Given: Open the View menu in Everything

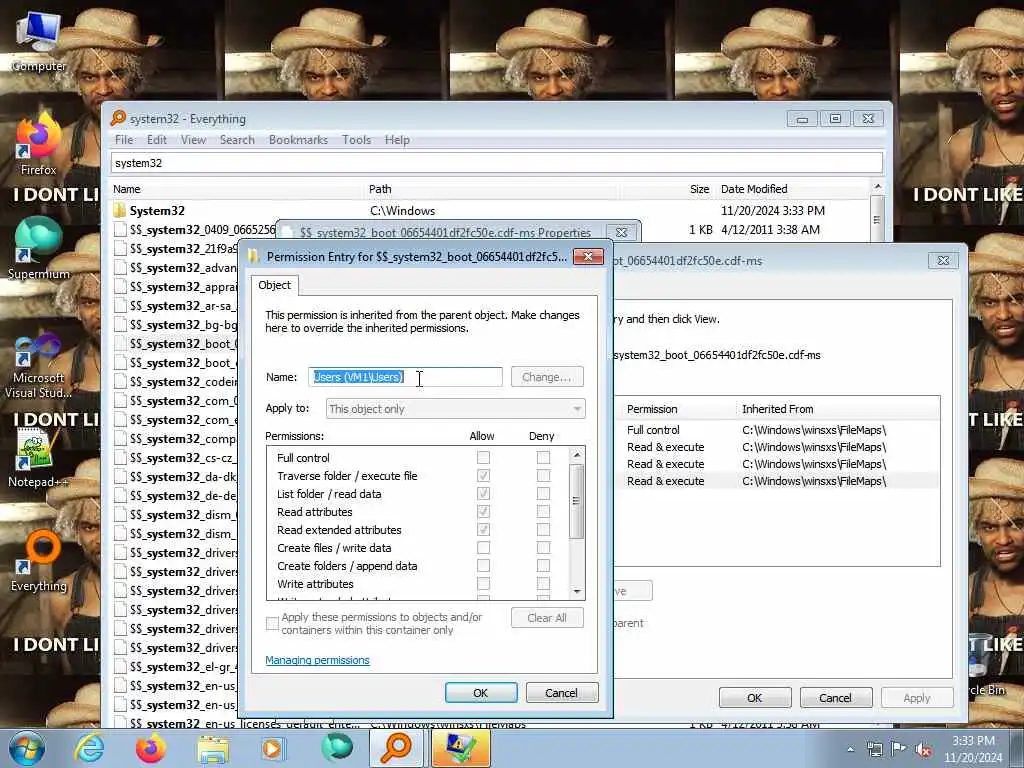Looking at the screenshot, I should click(x=193, y=140).
